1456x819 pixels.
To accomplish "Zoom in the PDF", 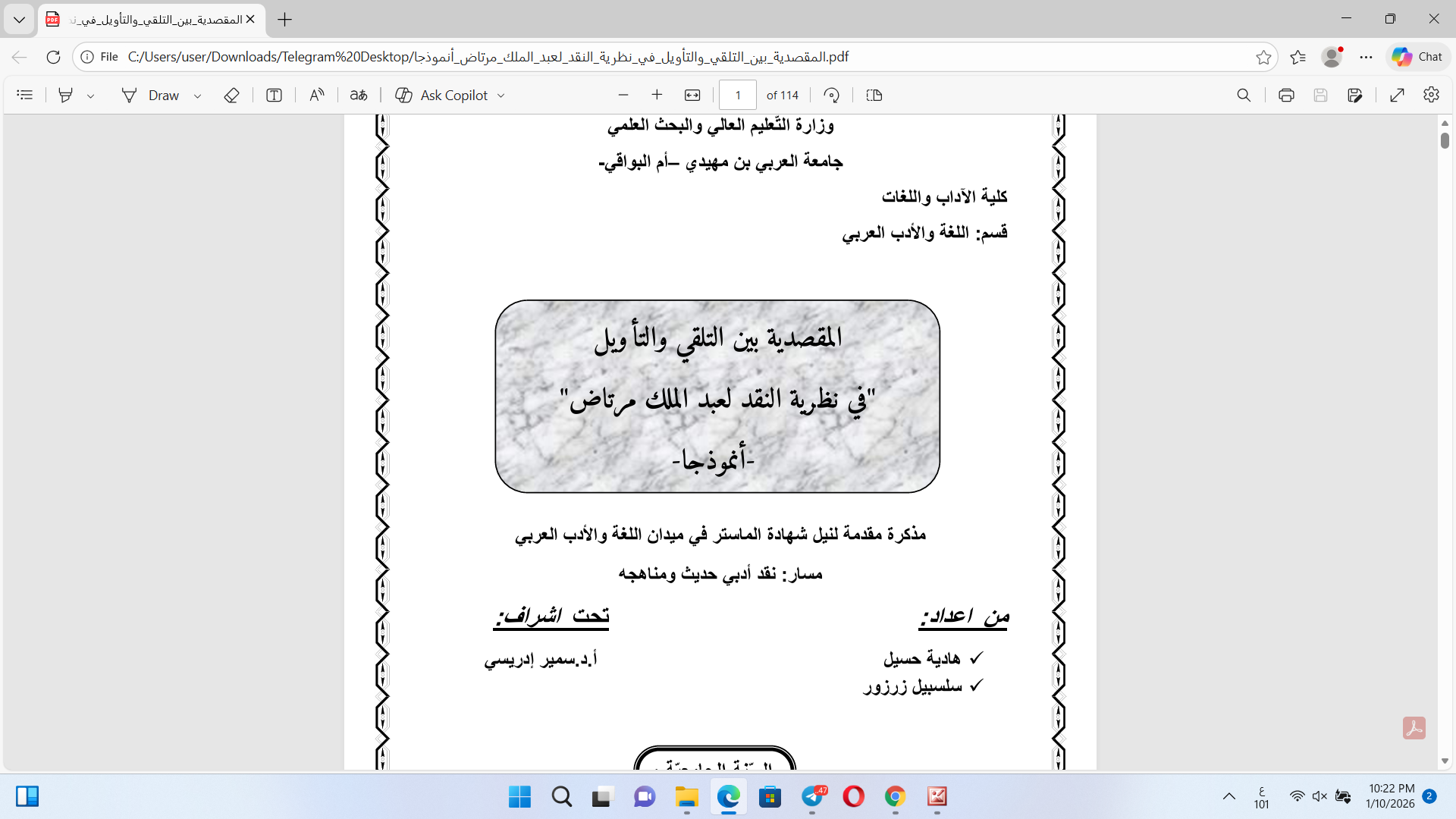I will click(657, 95).
